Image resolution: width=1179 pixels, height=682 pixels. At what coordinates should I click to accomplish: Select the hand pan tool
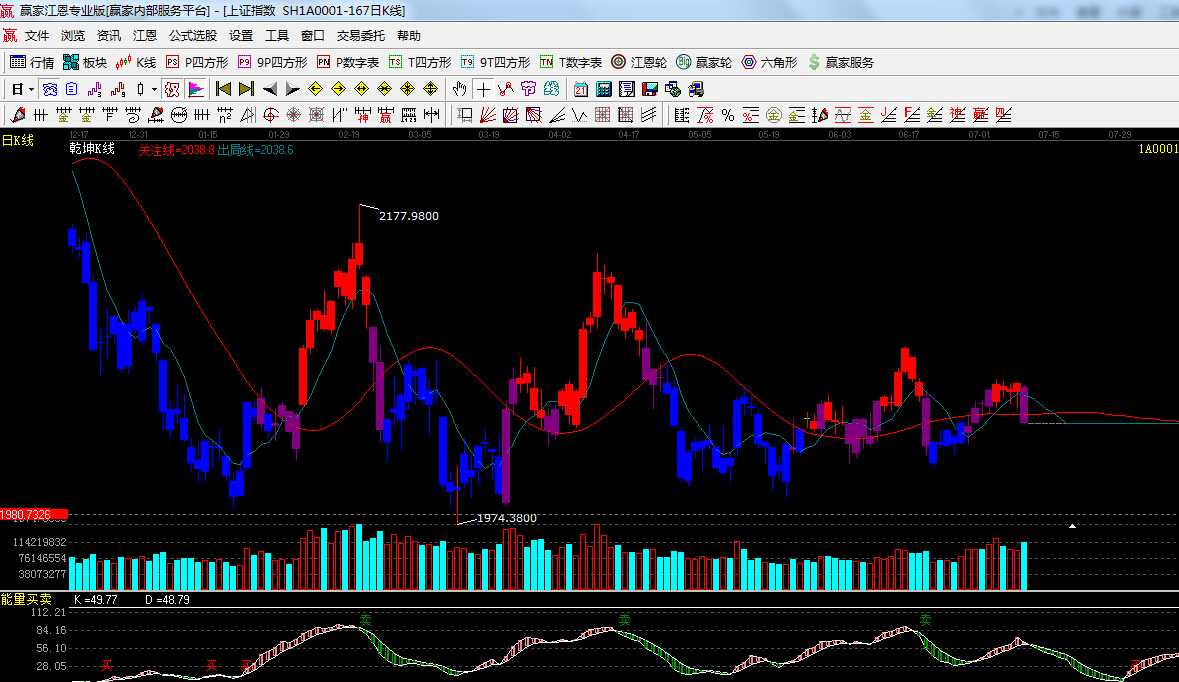click(x=459, y=89)
